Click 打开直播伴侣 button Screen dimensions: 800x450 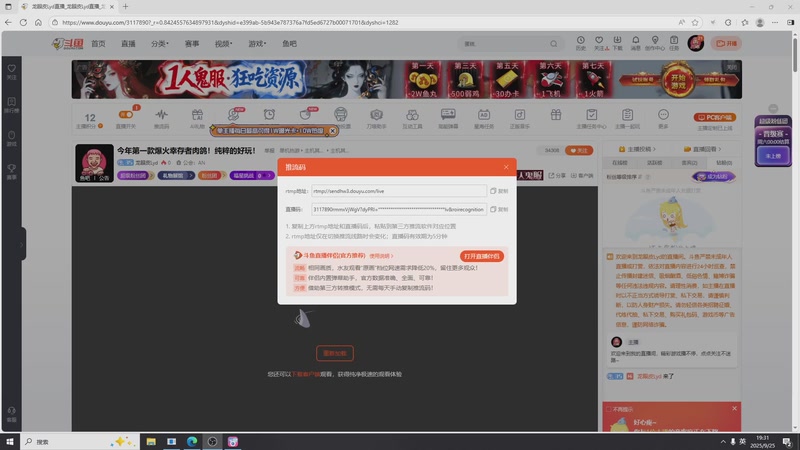(482, 256)
